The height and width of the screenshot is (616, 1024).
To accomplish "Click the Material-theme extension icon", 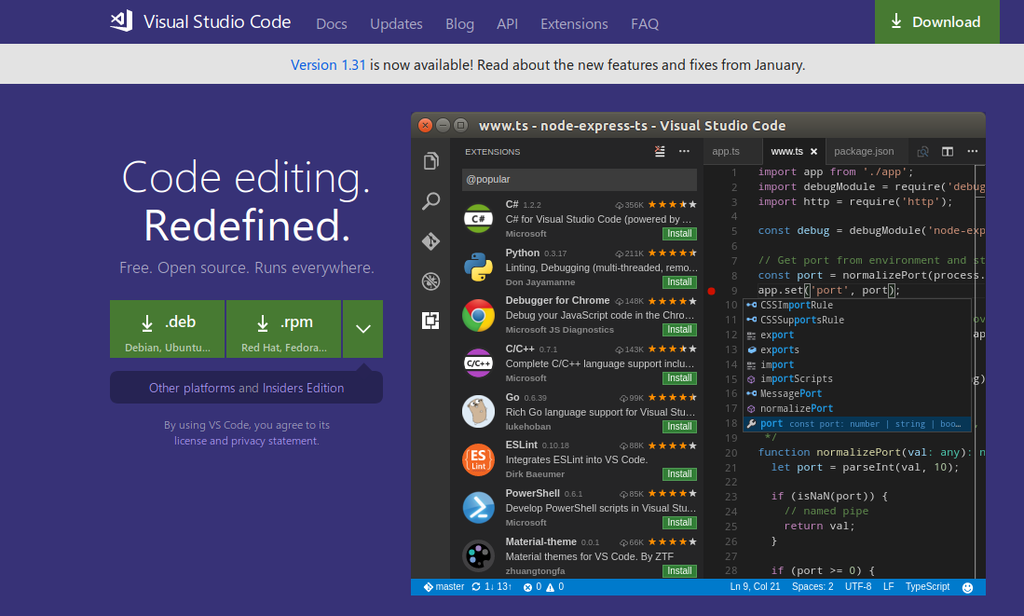I will pos(479,556).
